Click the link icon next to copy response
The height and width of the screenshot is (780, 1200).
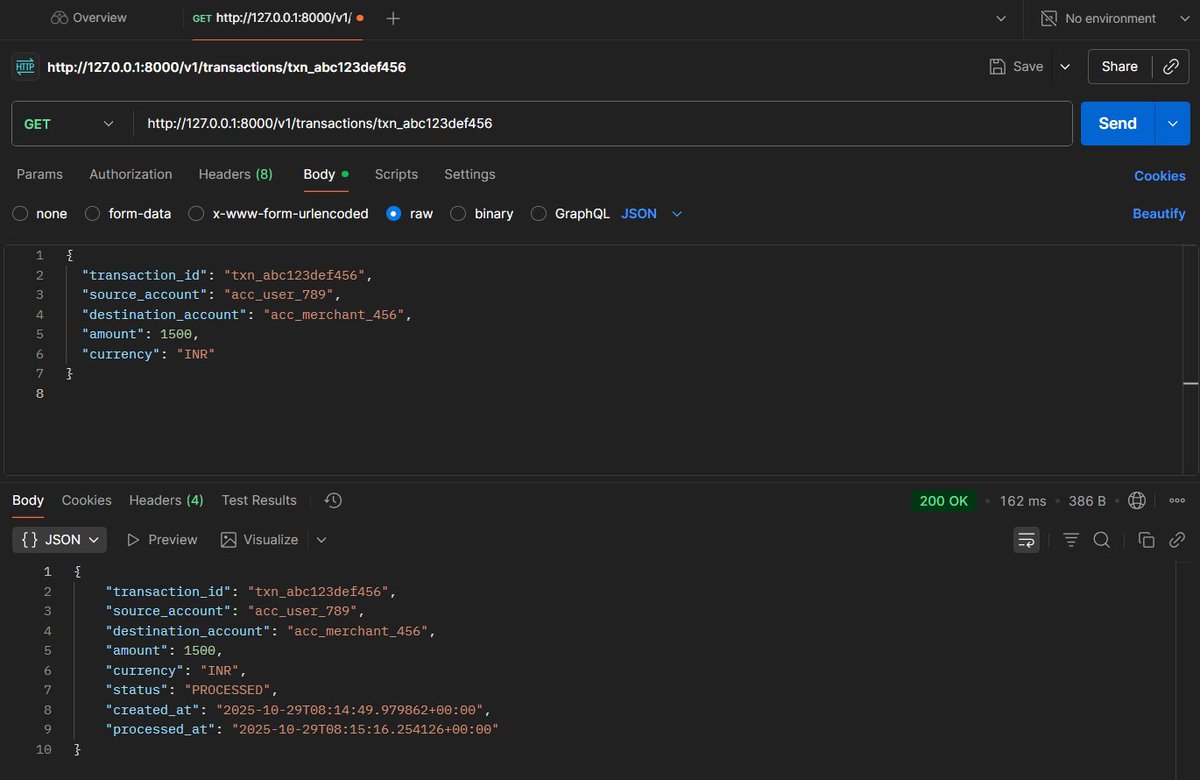[1177, 540]
